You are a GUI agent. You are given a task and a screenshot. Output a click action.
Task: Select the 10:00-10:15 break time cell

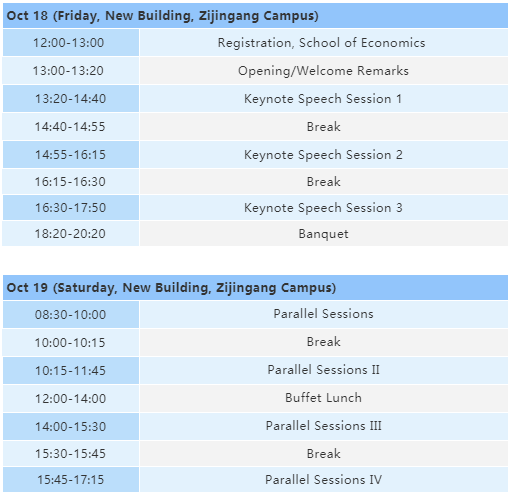point(71,342)
